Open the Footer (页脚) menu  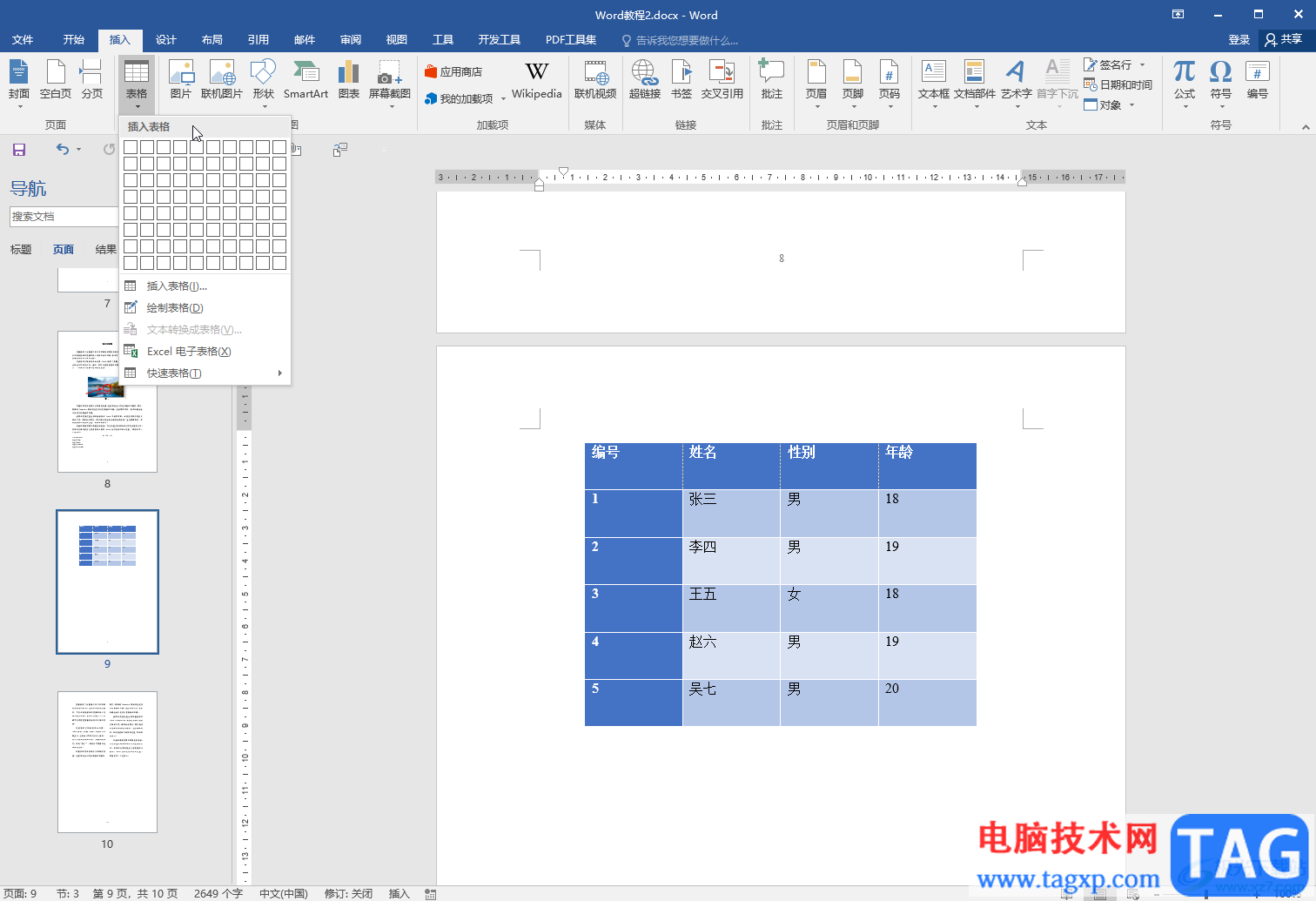click(x=853, y=83)
